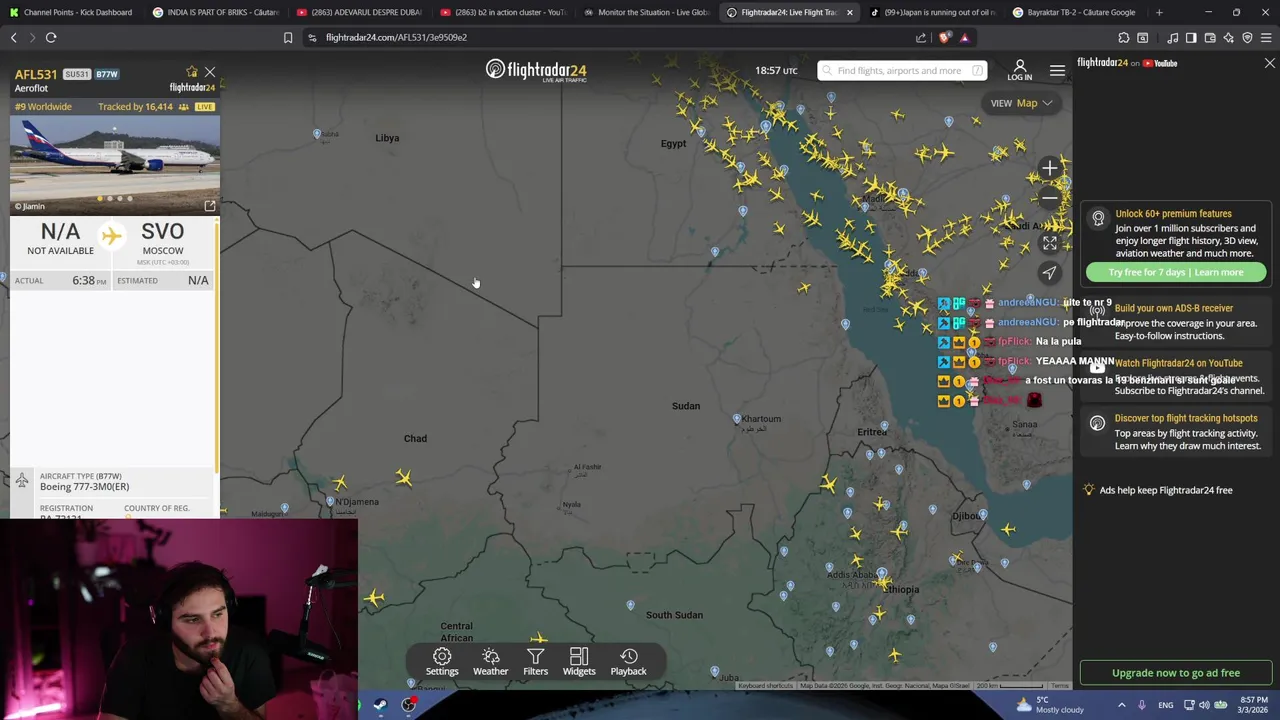Show hidden system tray icons

1121,705
